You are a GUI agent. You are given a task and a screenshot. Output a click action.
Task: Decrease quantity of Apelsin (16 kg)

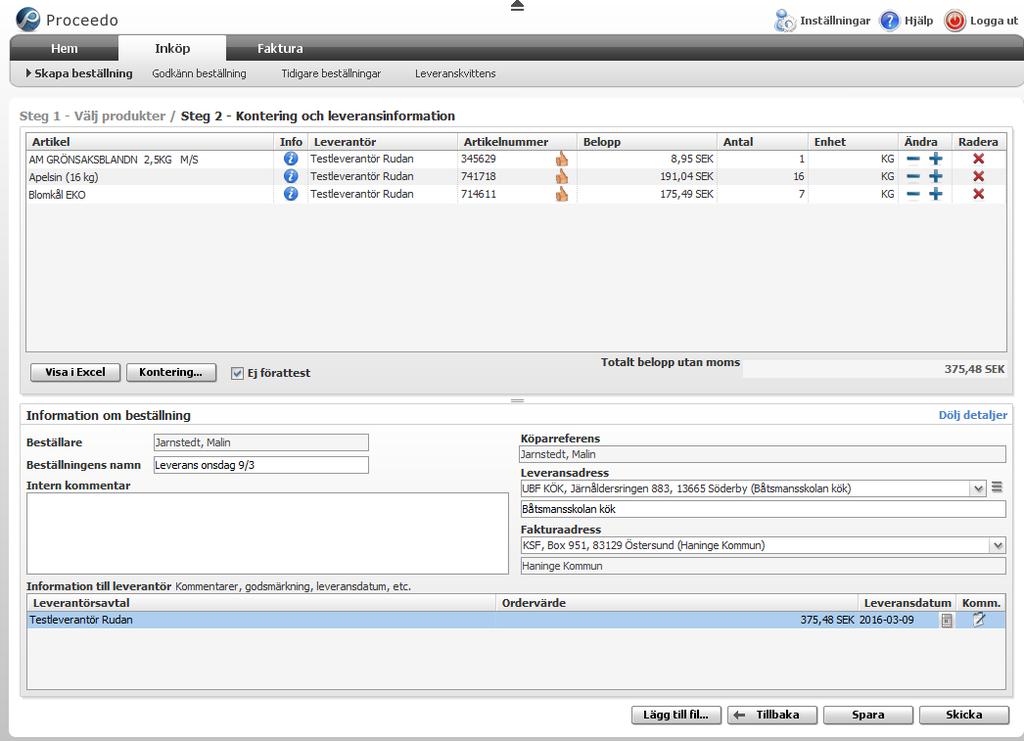click(x=913, y=176)
